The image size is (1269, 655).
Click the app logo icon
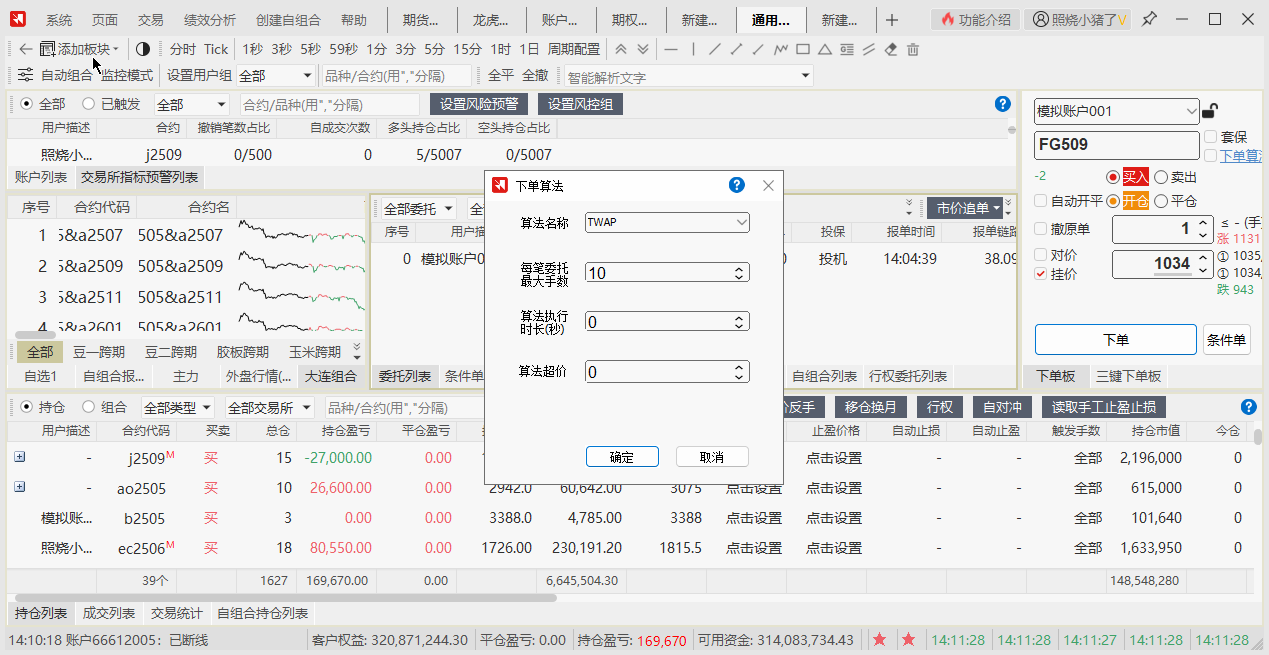tap(20, 20)
